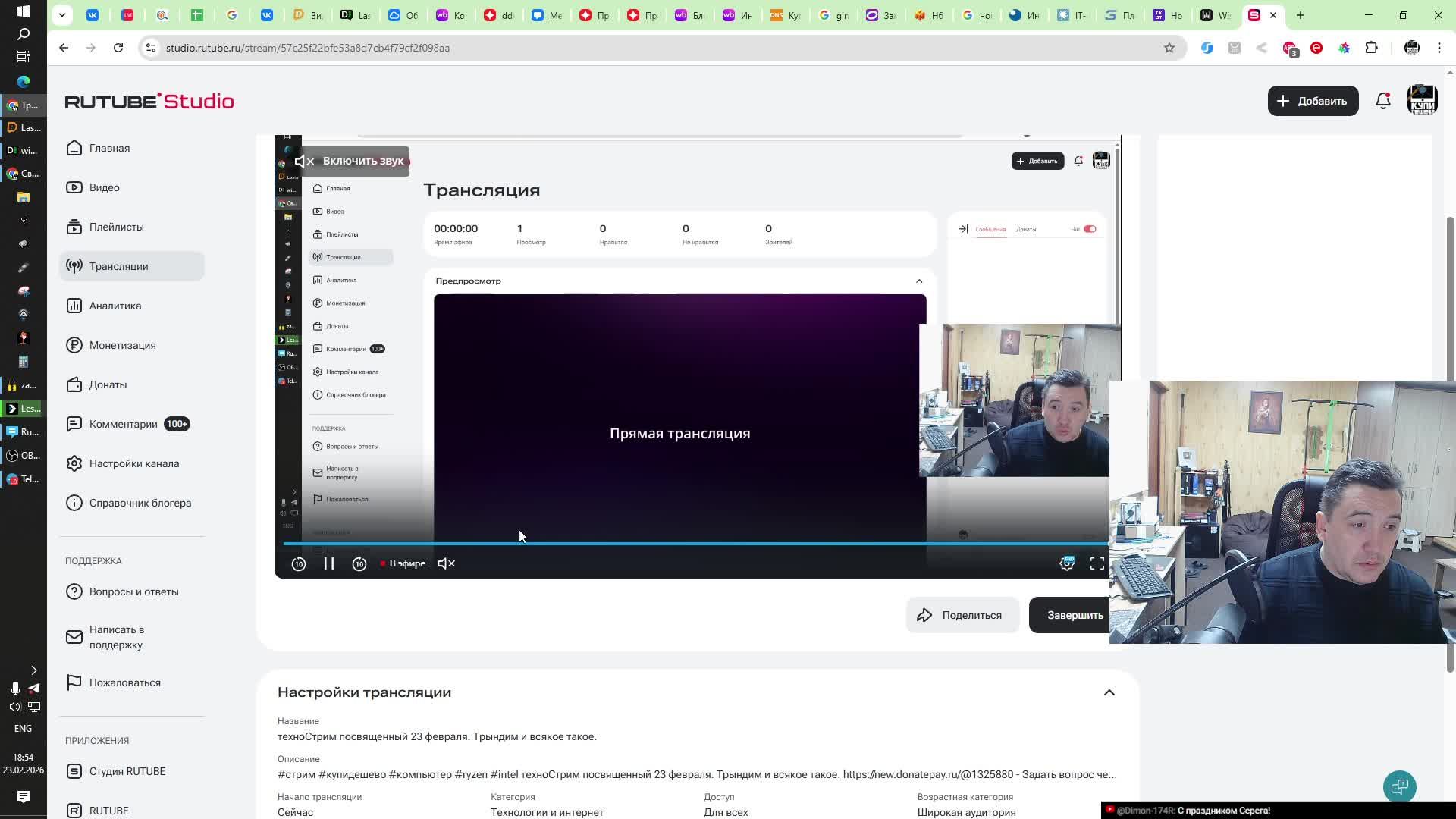Skip forward 10 seconds in player
Image resolution: width=1456 pixels, height=819 pixels.
pyautogui.click(x=359, y=563)
